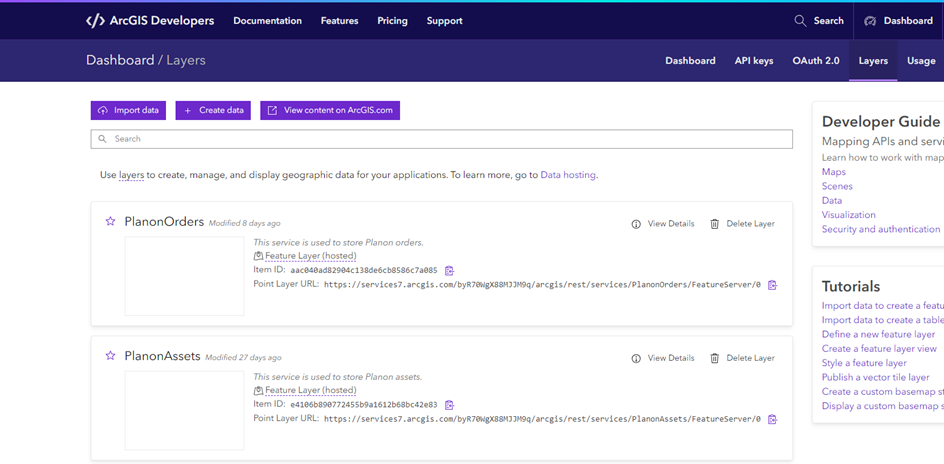The height and width of the screenshot is (464, 944).
Task: Delete the PlanonAssets layer
Action: (750, 358)
